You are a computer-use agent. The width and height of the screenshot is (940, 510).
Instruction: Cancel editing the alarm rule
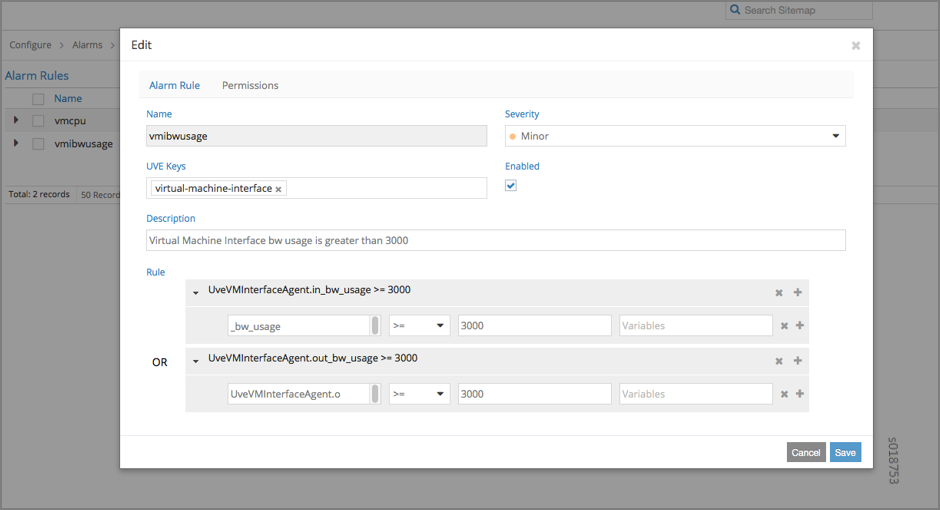coord(805,453)
